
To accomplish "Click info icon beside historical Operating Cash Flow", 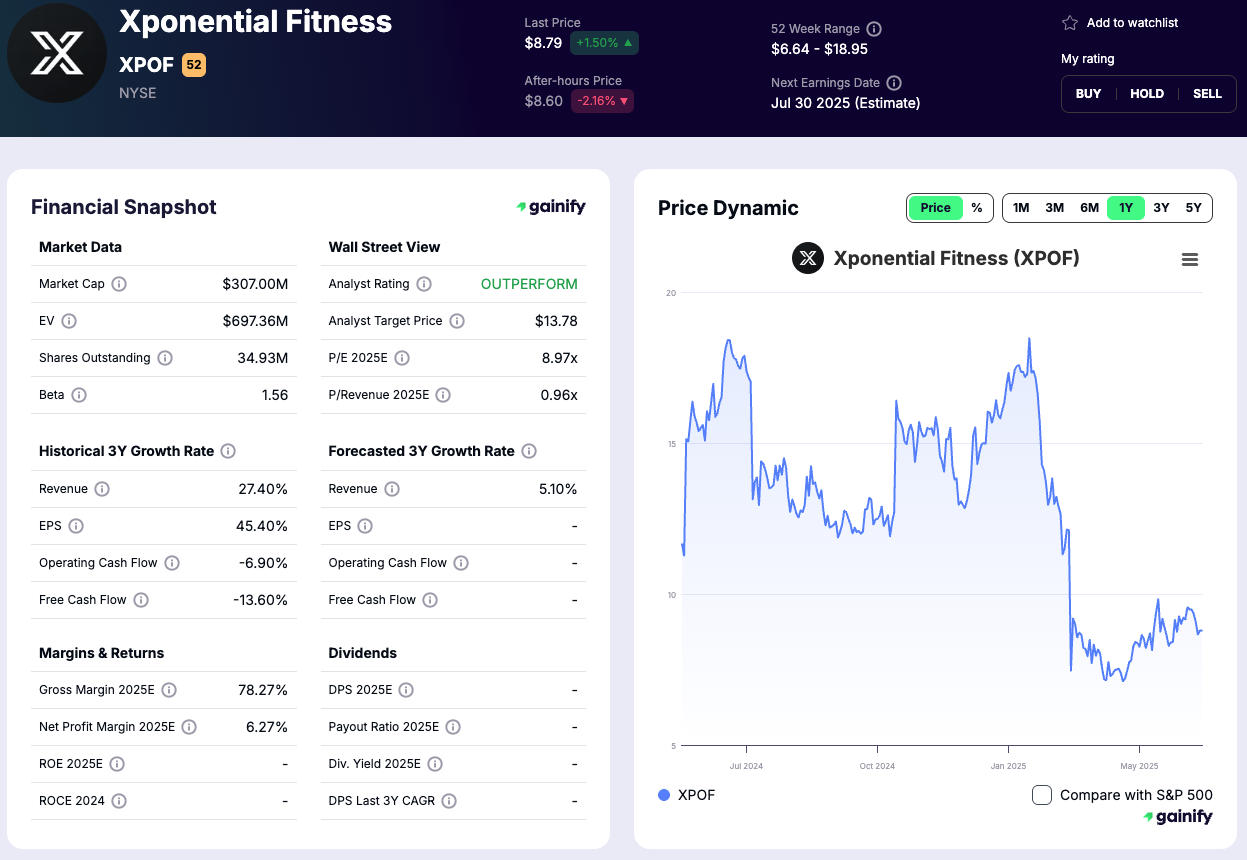I will pyautogui.click(x=172, y=563).
